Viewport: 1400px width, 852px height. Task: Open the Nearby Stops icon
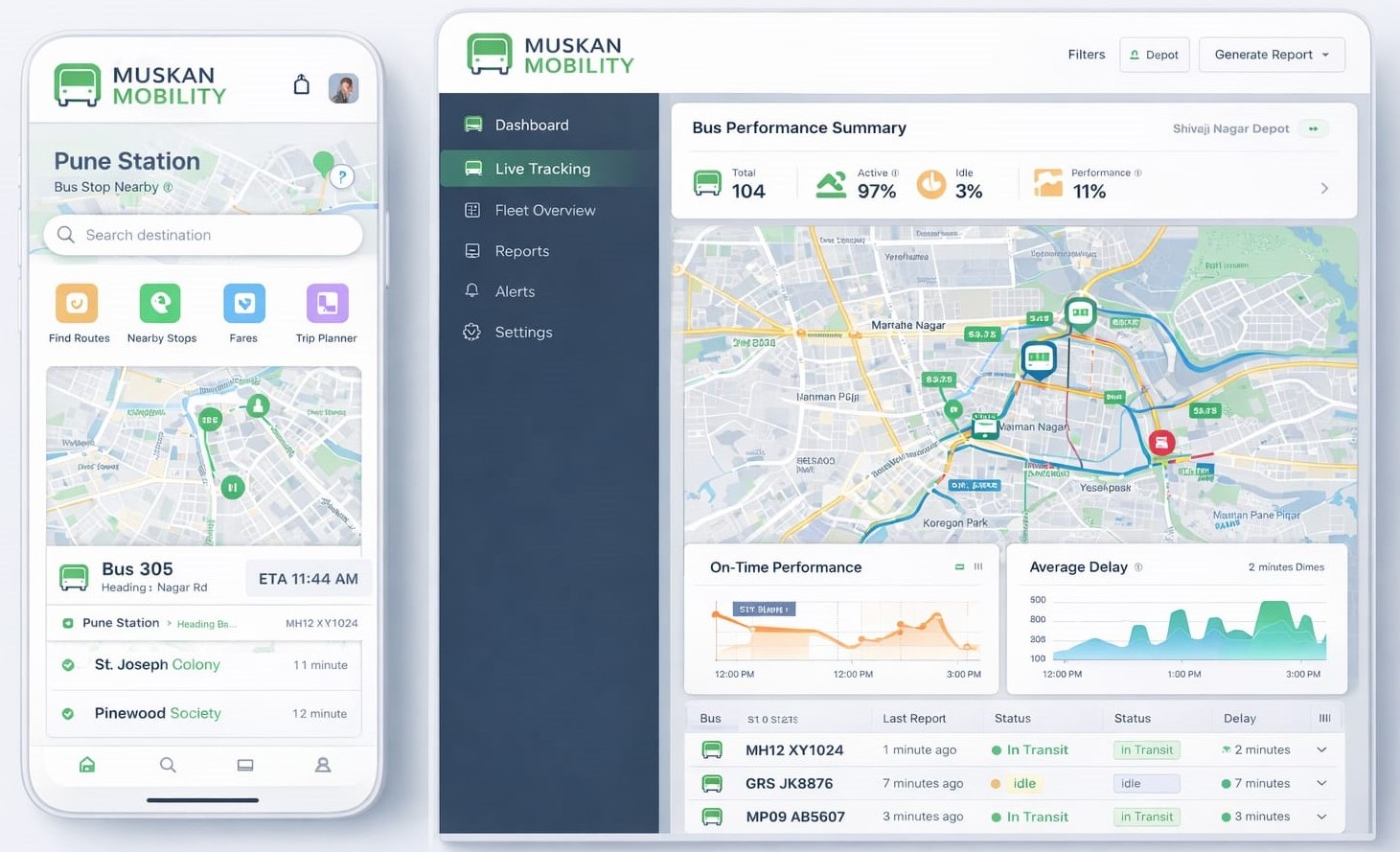coord(160,304)
